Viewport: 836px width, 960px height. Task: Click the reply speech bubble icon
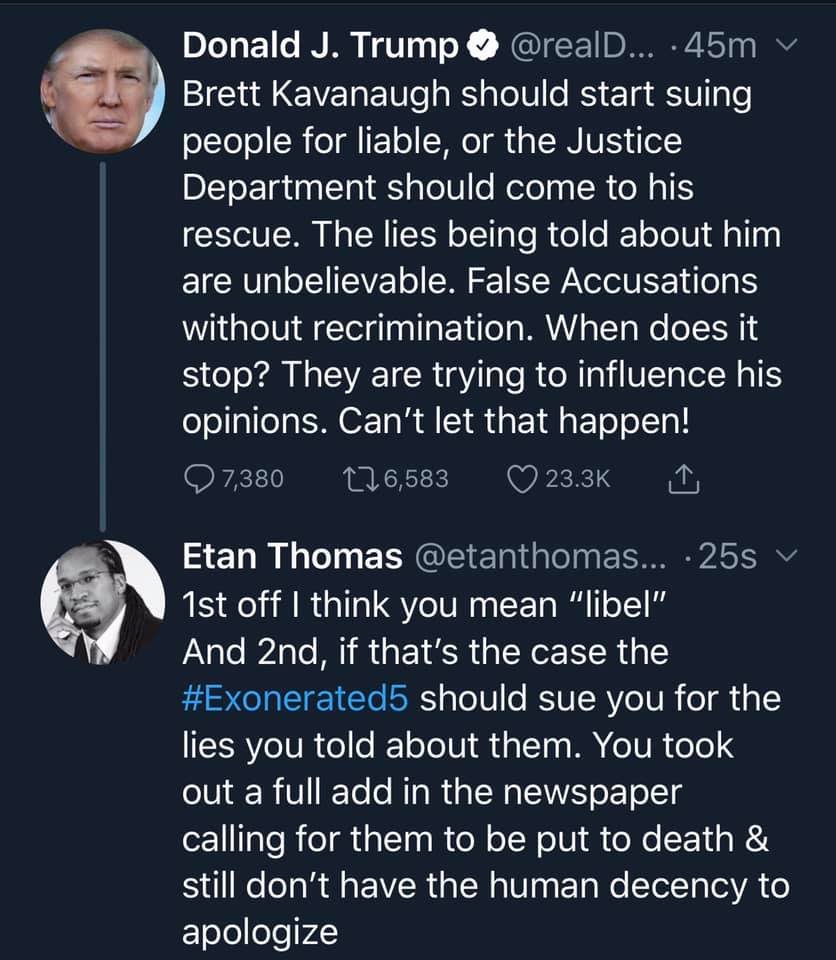click(199, 480)
